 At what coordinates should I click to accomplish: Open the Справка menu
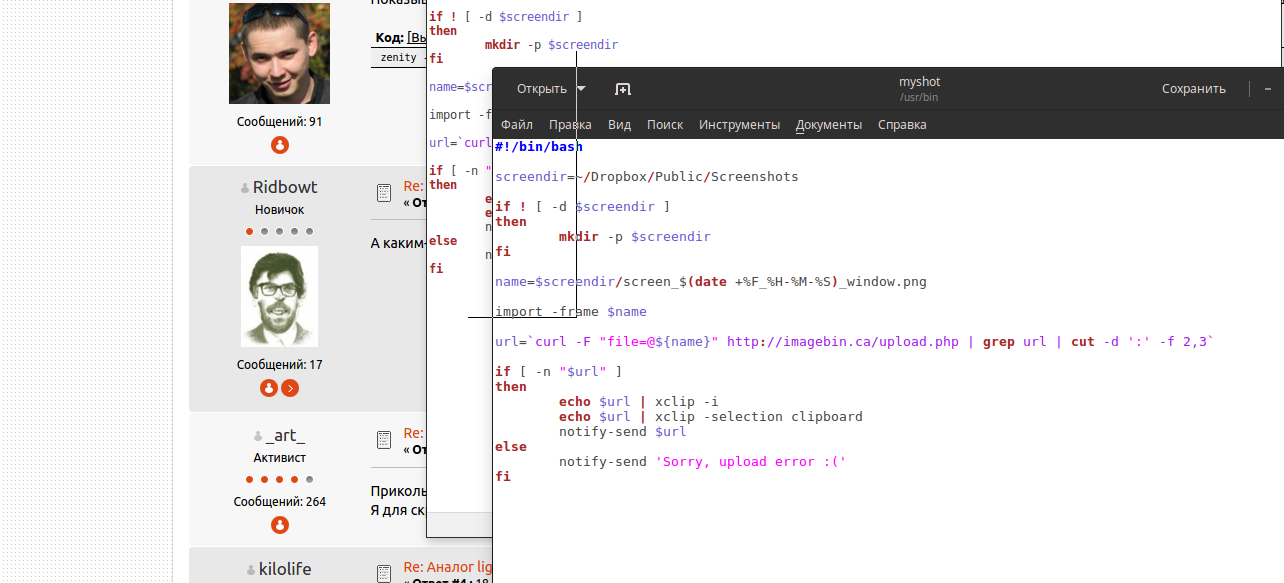(902, 125)
